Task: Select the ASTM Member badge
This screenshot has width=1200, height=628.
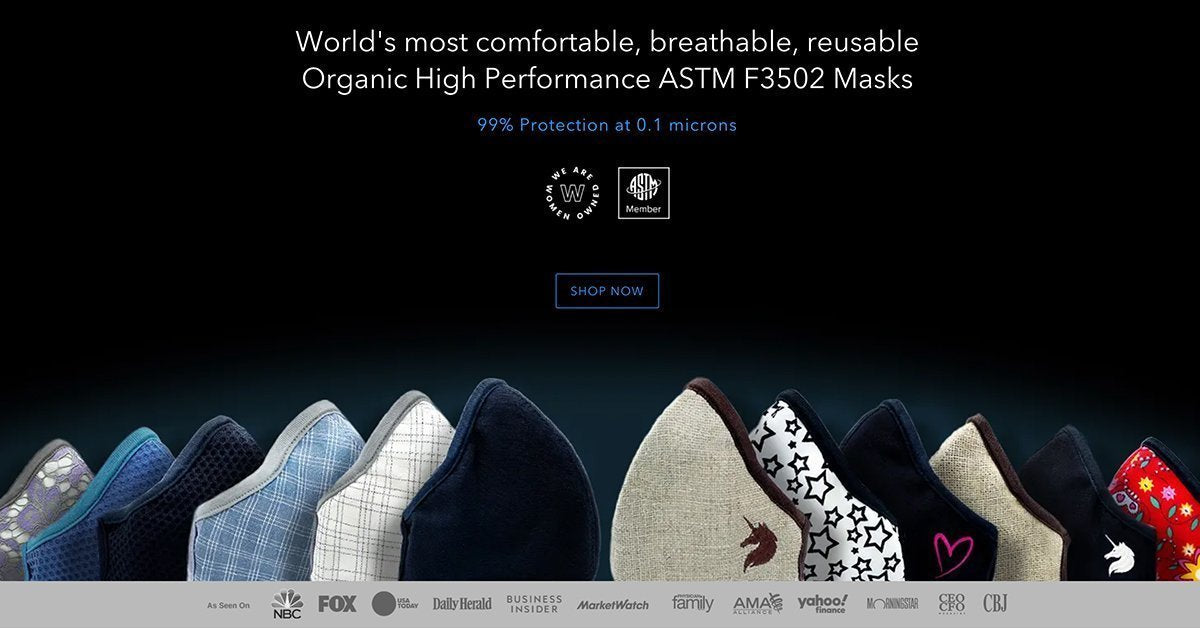Action: point(644,193)
